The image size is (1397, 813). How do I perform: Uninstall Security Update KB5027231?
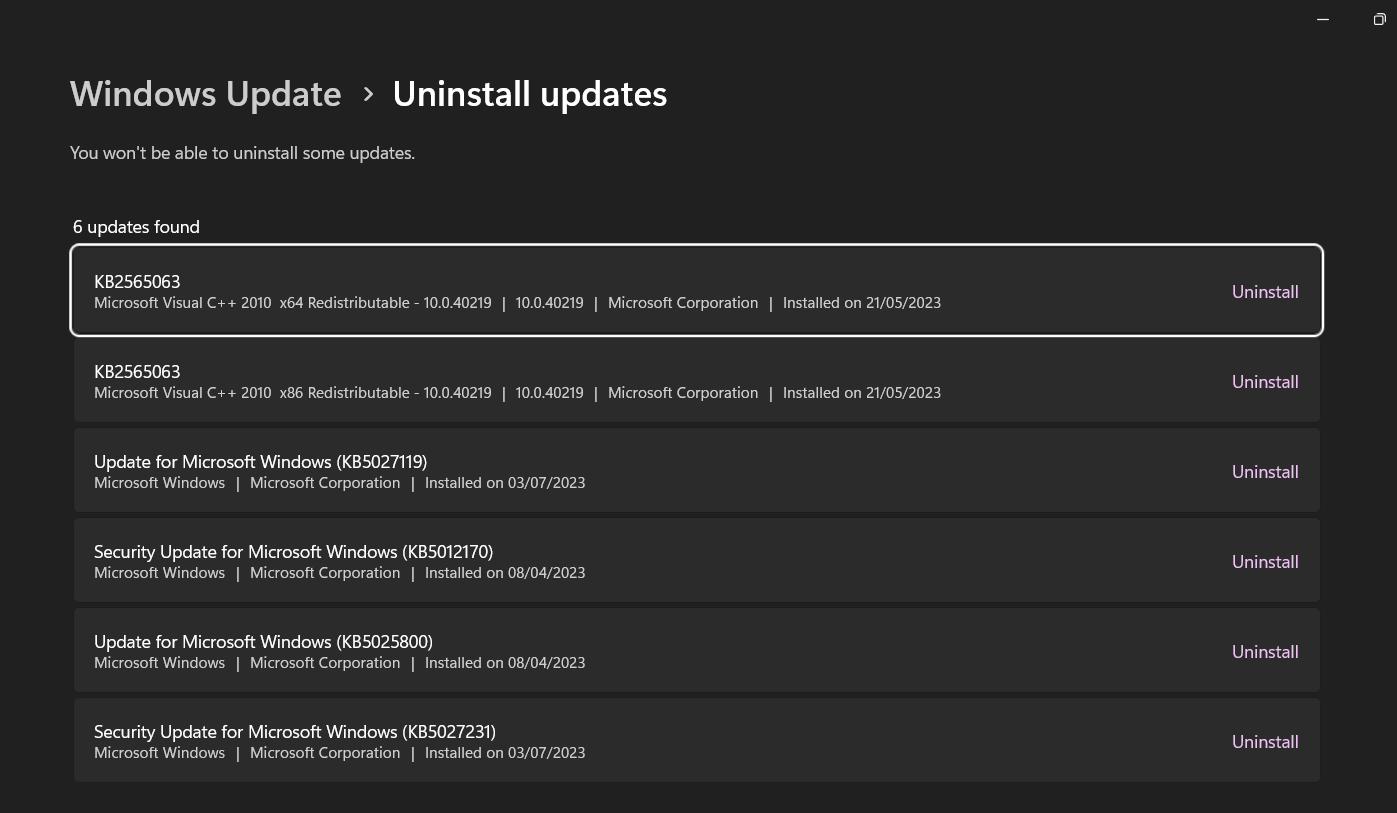click(1265, 741)
